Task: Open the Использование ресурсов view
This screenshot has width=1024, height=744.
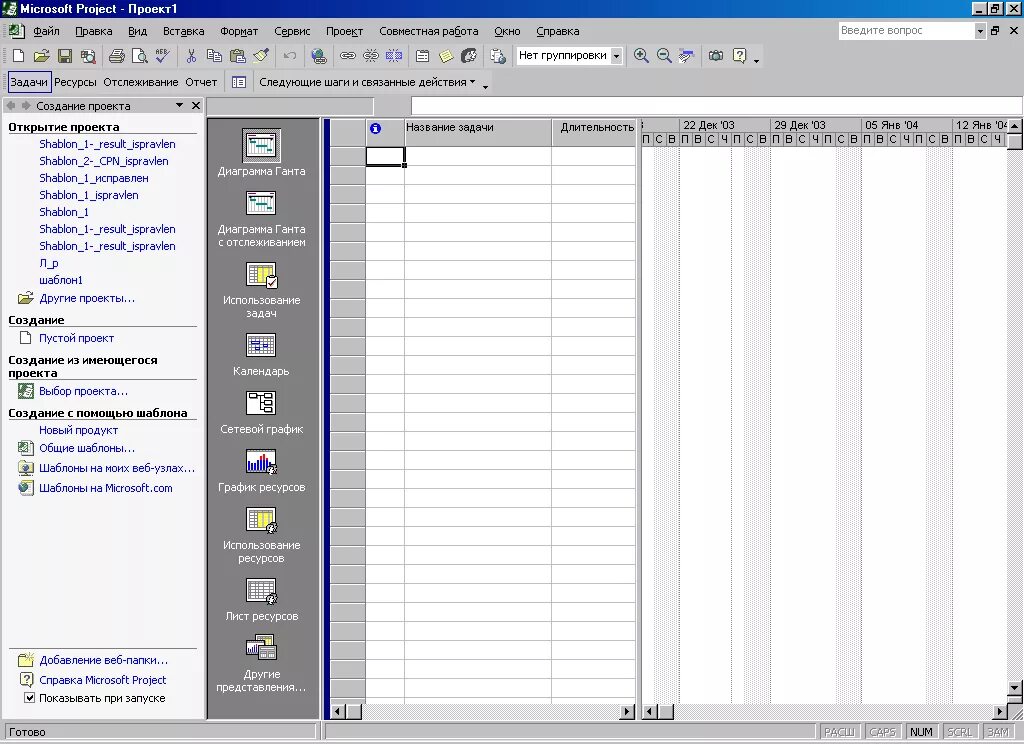Action: (x=261, y=534)
